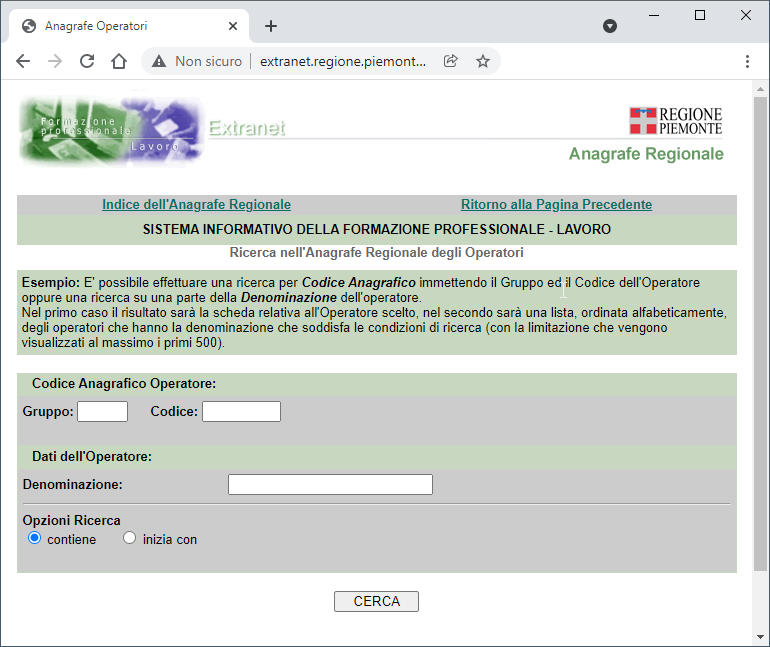Follow Ritorno alla Pagina Precedente link
This screenshot has width=770, height=647.
pos(556,204)
